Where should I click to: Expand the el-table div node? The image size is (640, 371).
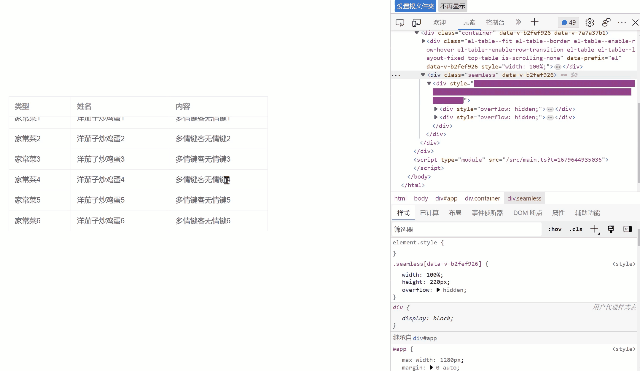pos(423,41)
